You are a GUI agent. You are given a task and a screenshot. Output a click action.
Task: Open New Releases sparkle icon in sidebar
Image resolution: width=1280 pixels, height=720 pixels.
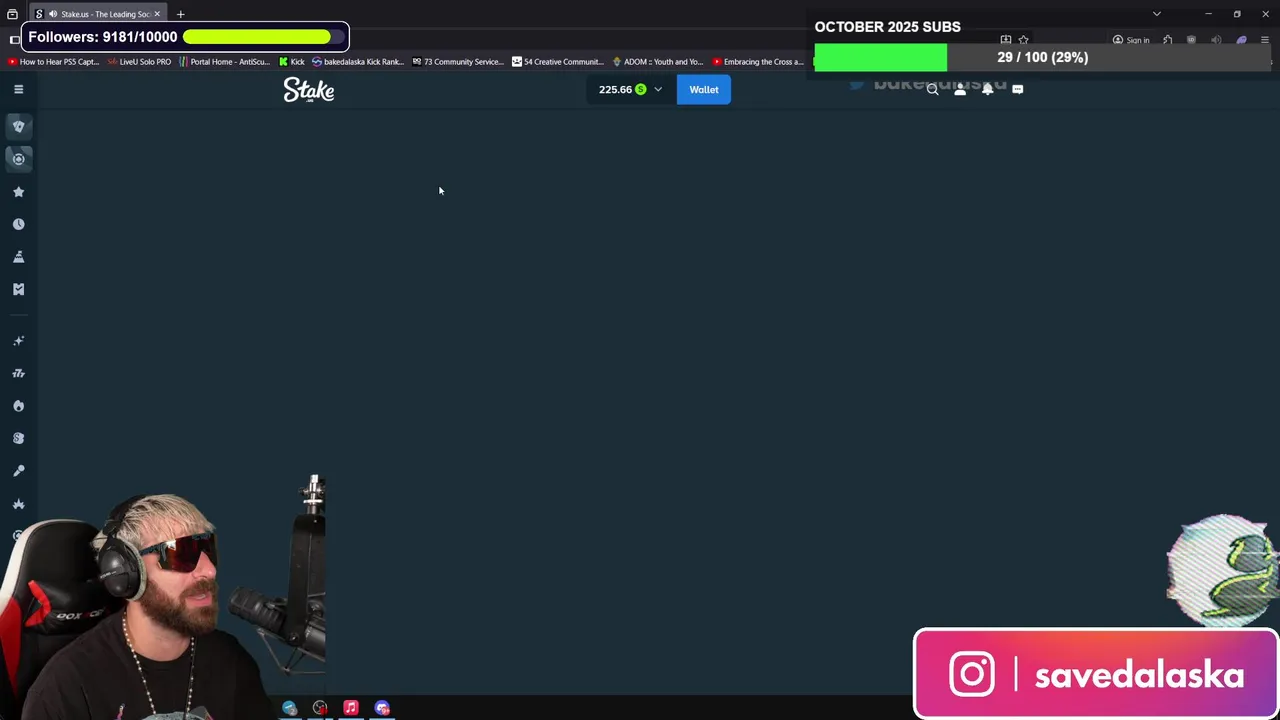point(18,341)
